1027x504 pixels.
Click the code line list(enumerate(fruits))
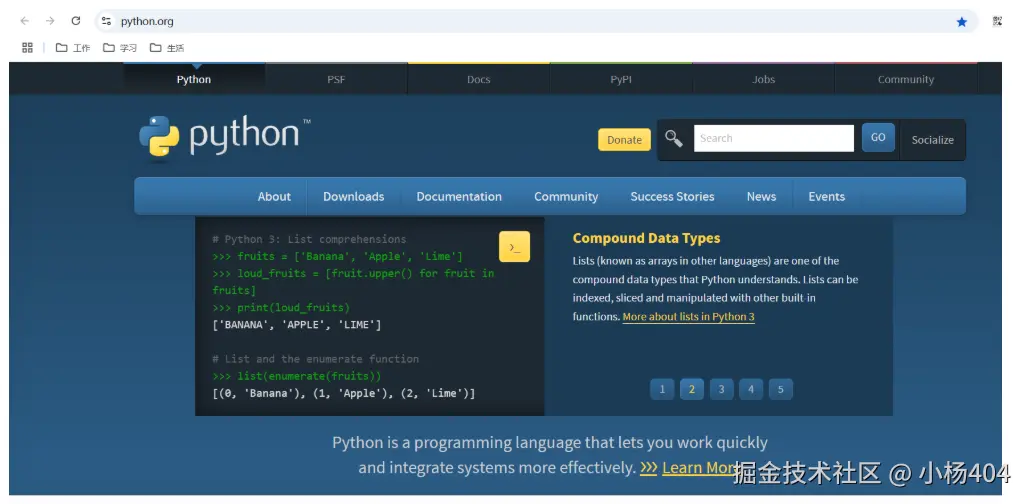click(x=297, y=376)
